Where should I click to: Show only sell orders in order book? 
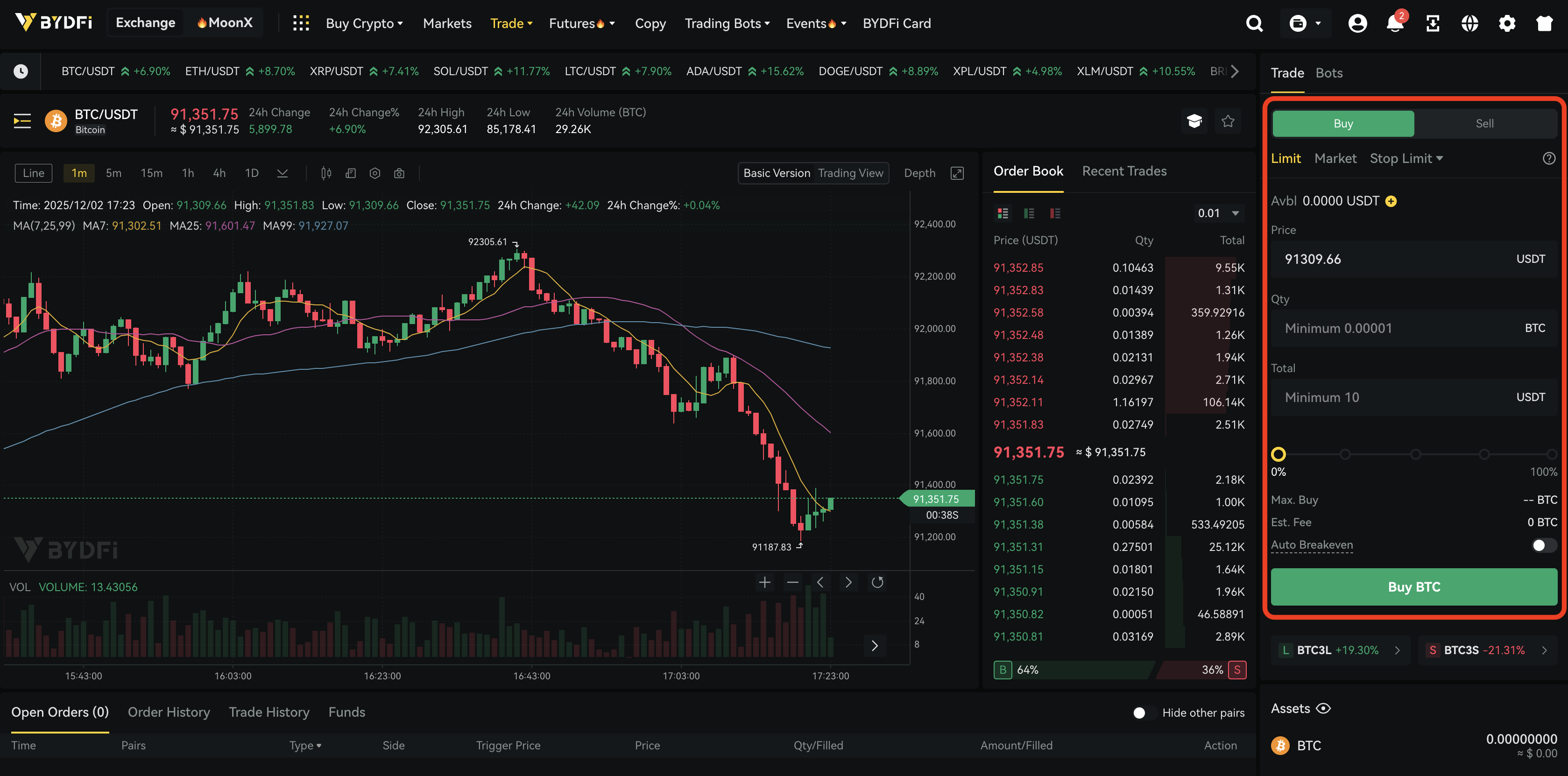[1055, 213]
